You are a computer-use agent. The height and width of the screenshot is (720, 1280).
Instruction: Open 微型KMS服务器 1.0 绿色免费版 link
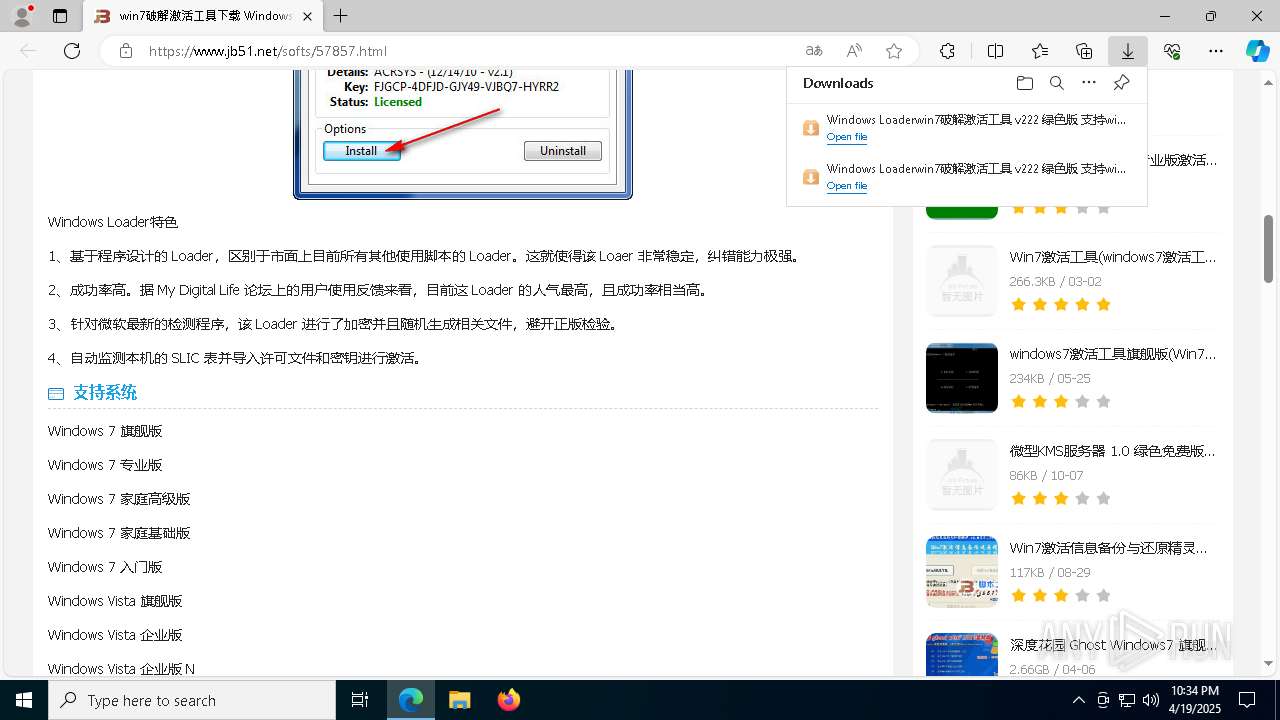1113,451
